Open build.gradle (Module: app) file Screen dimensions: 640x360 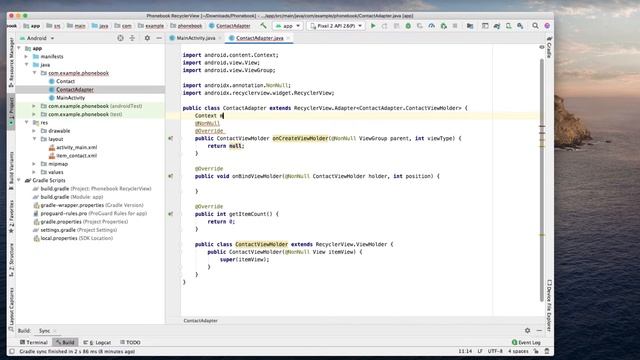click(x=72, y=197)
